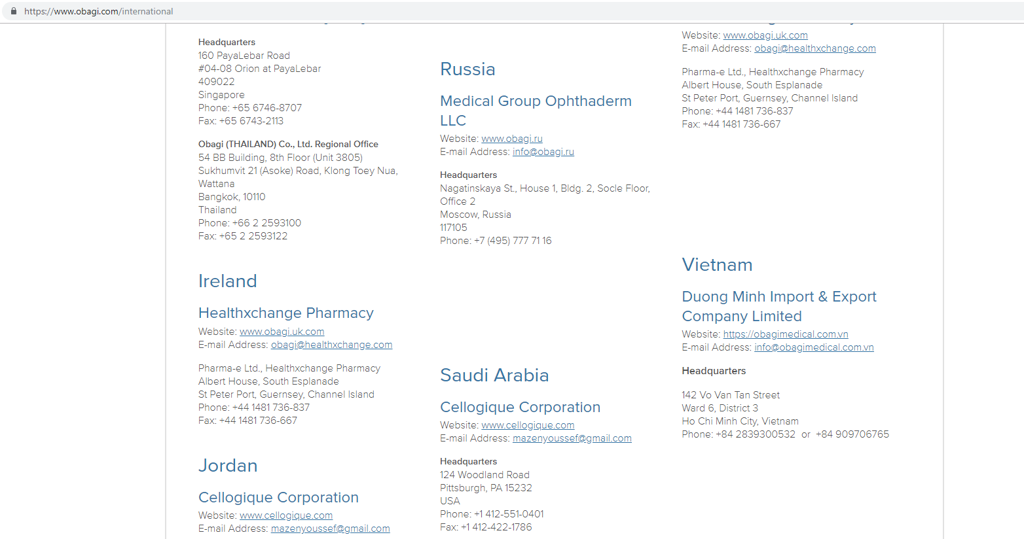Click the padlock icon in address bar
The width and height of the screenshot is (1024, 539).
13,11
